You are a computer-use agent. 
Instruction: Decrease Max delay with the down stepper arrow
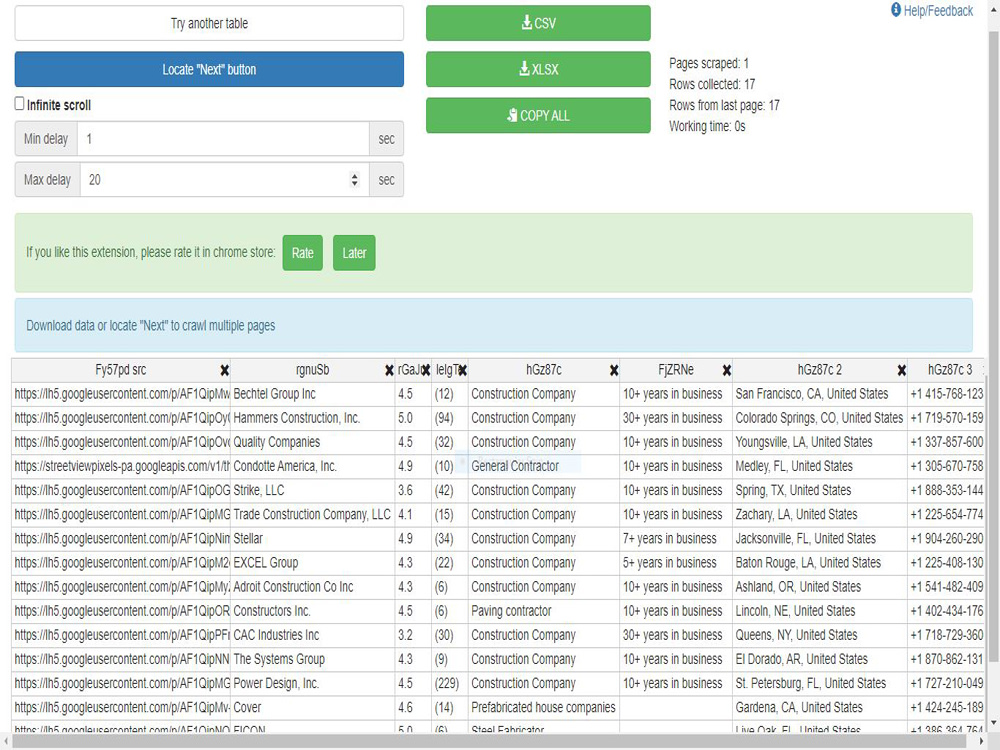[355, 184]
